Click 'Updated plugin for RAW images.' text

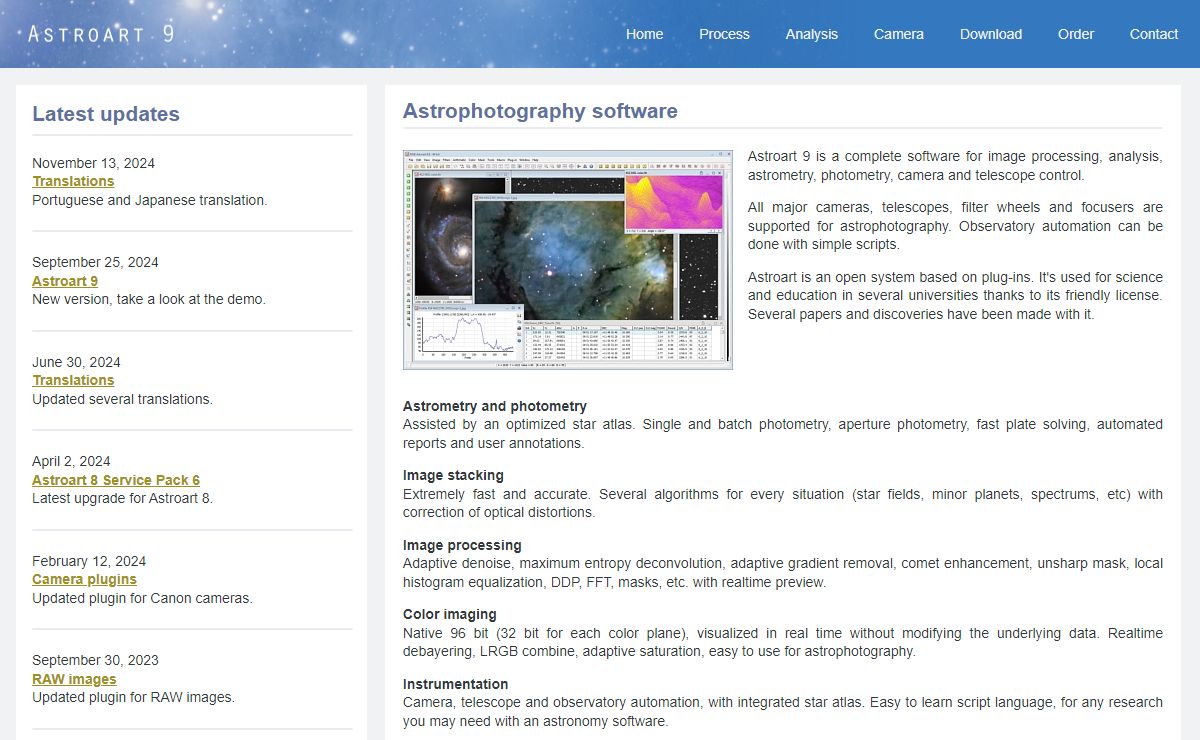pyautogui.click(x=133, y=697)
